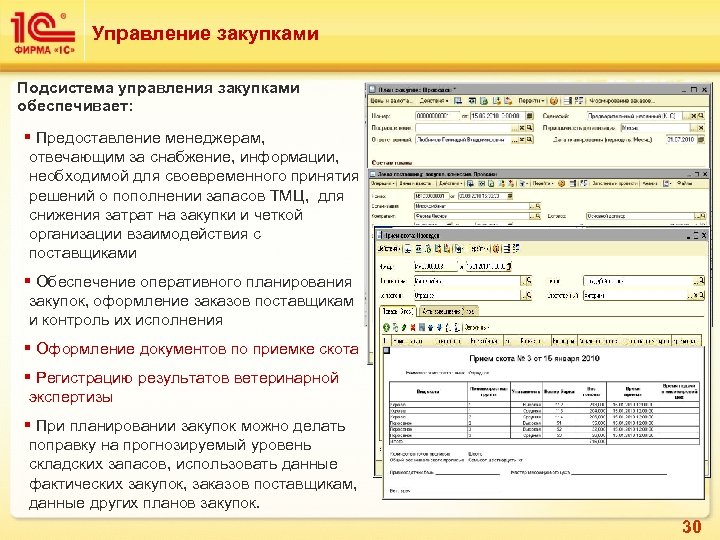
Task: Open Действия menu in Заказ поставщику window
Action: (x=452, y=183)
